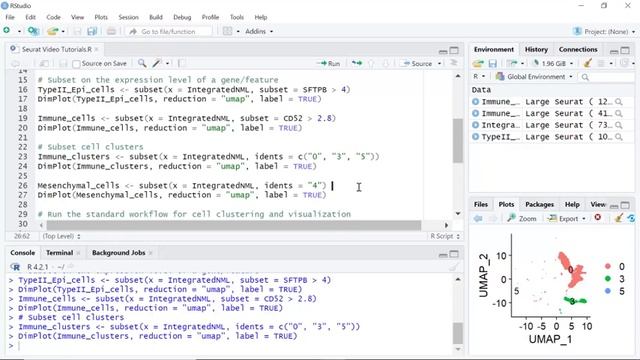Open the Export plot dropdown
Screen dimensions: 640x360
click(567, 218)
